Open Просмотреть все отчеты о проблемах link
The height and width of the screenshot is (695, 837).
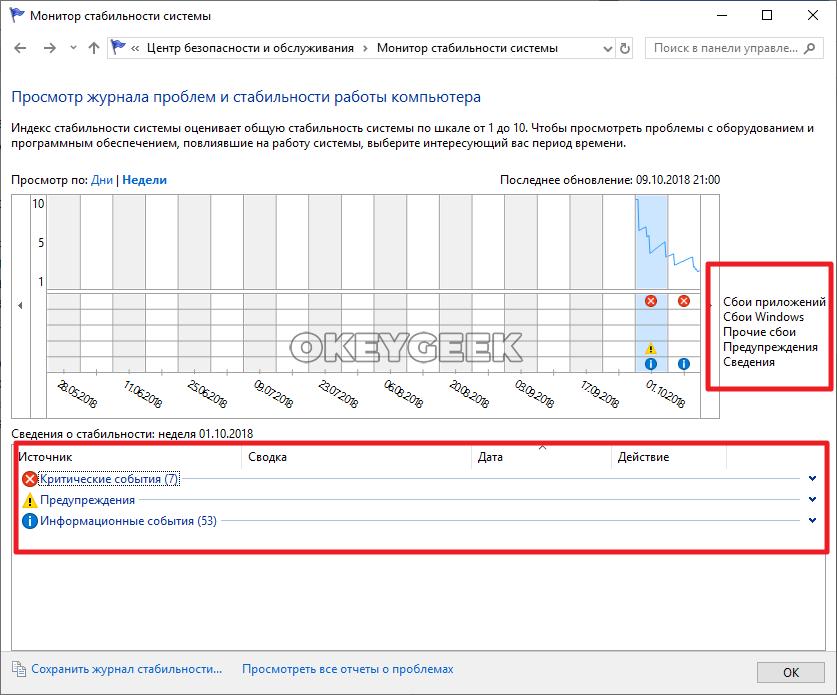pyautogui.click(x=347, y=670)
